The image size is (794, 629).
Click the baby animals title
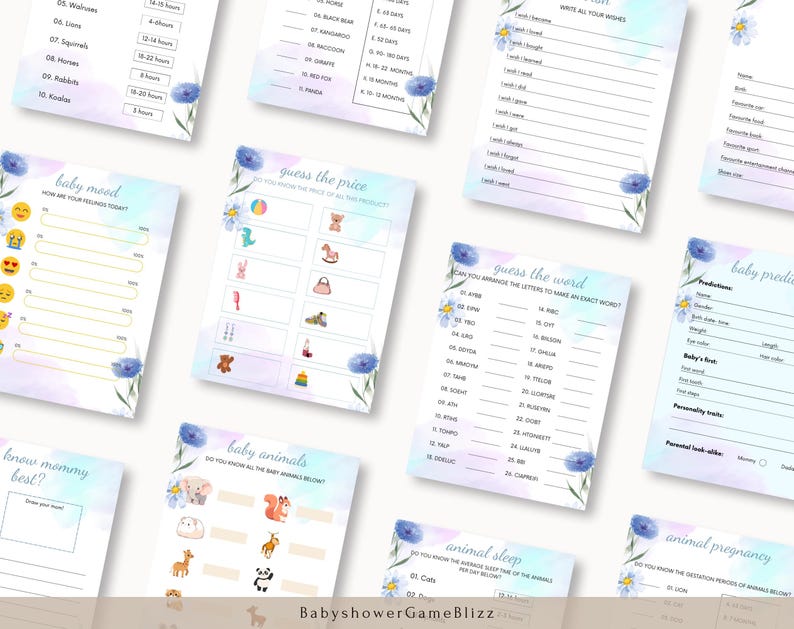[x=267, y=453]
